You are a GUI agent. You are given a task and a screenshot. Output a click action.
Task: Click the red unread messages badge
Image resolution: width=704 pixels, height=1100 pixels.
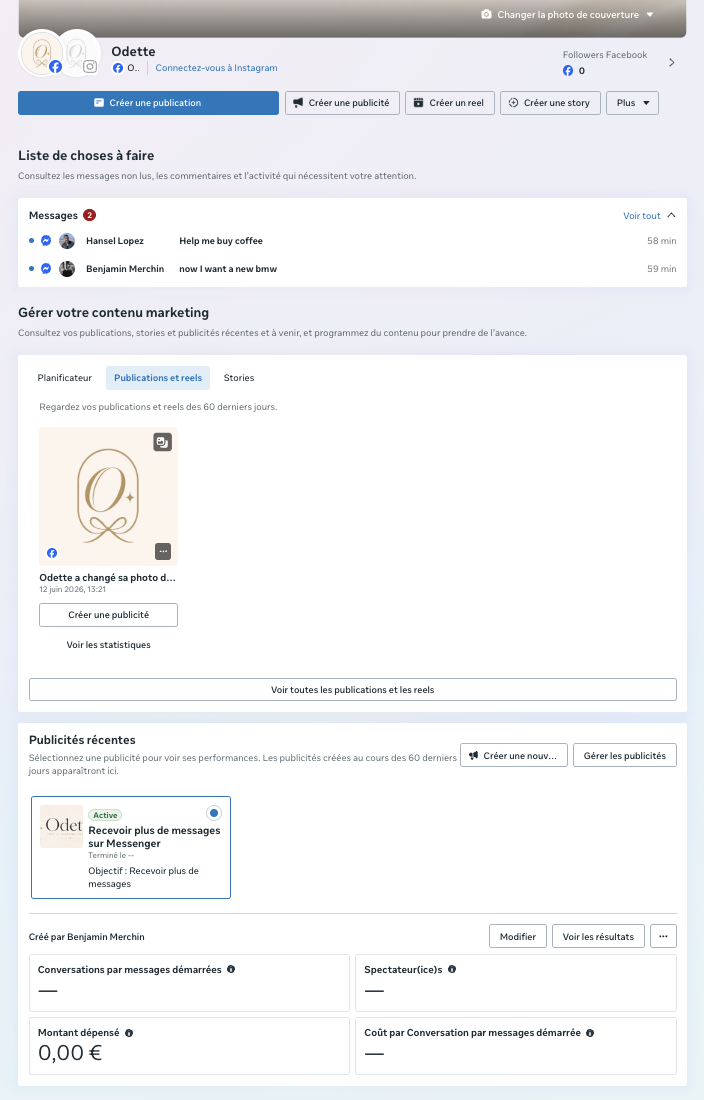pos(89,215)
